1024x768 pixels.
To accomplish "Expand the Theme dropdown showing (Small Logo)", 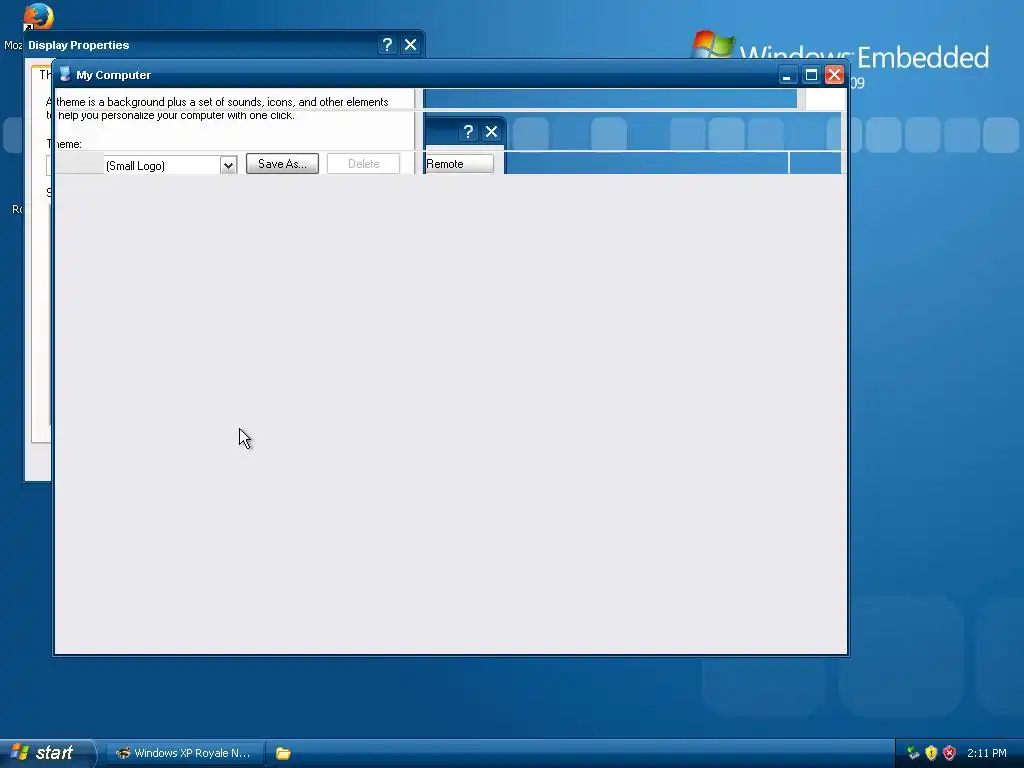I will [x=228, y=165].
